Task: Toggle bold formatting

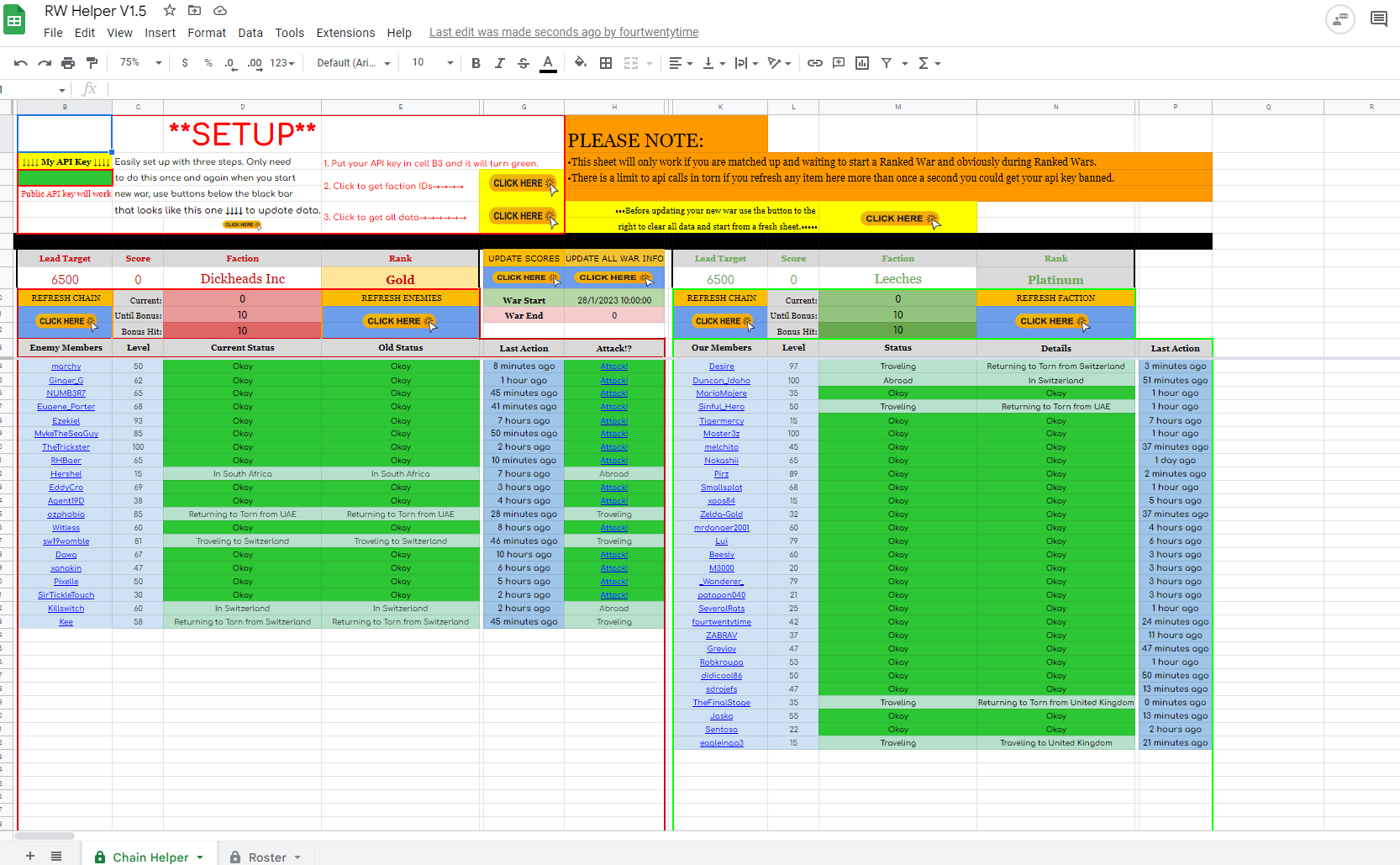Action: tap(476, 63)
